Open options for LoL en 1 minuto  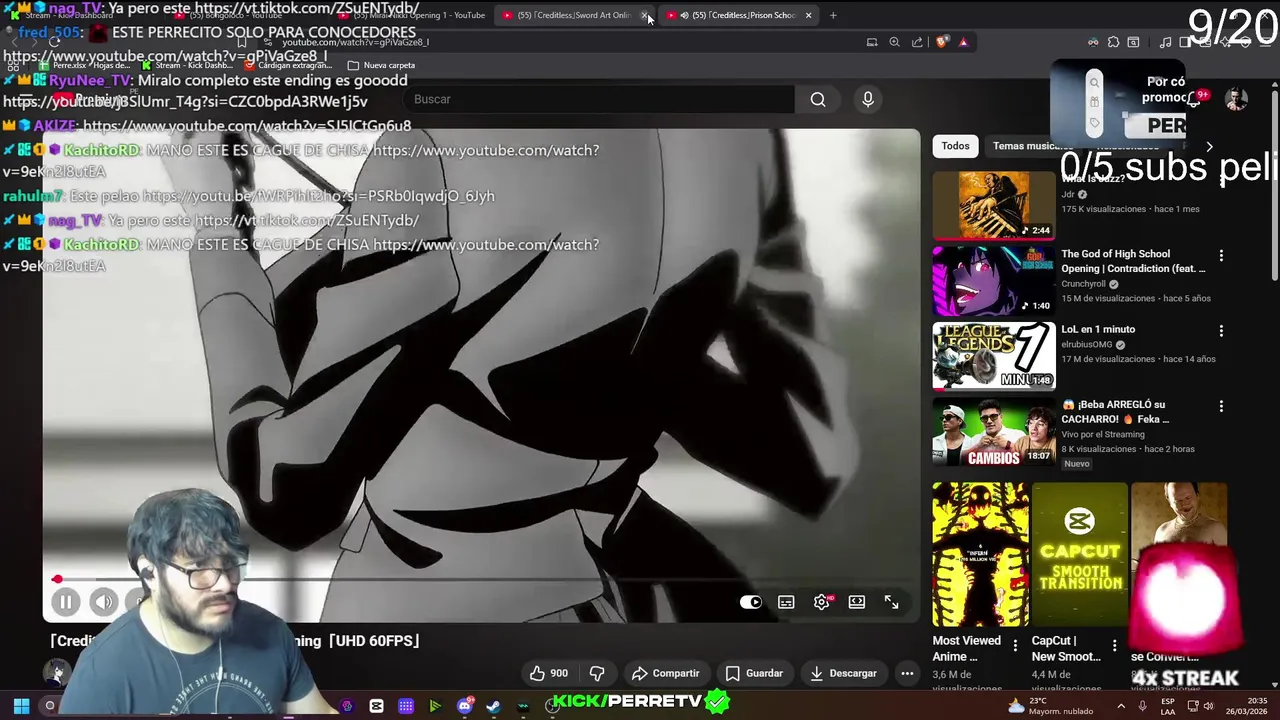[1221, 331]
